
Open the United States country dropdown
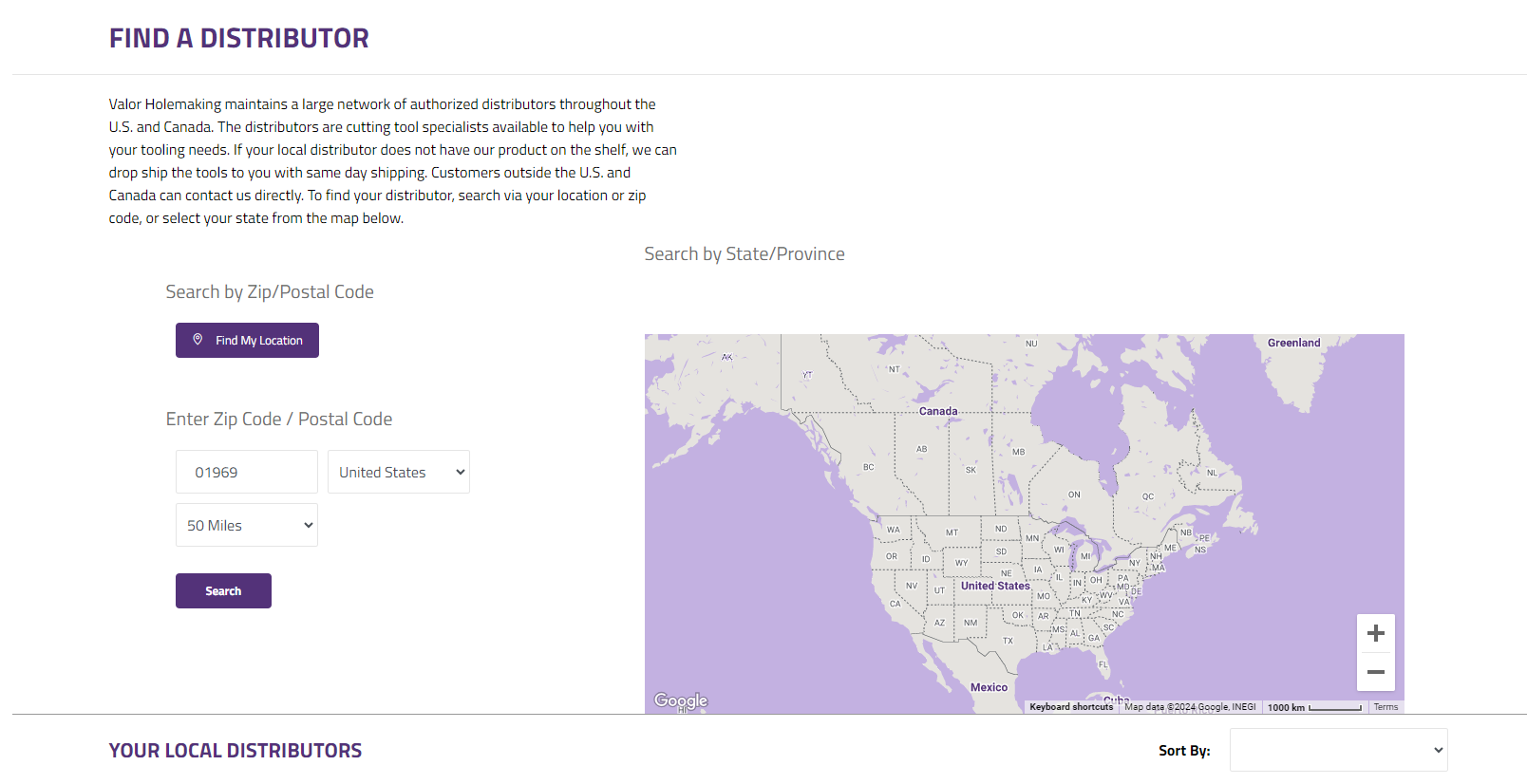(x=399, y=472)
